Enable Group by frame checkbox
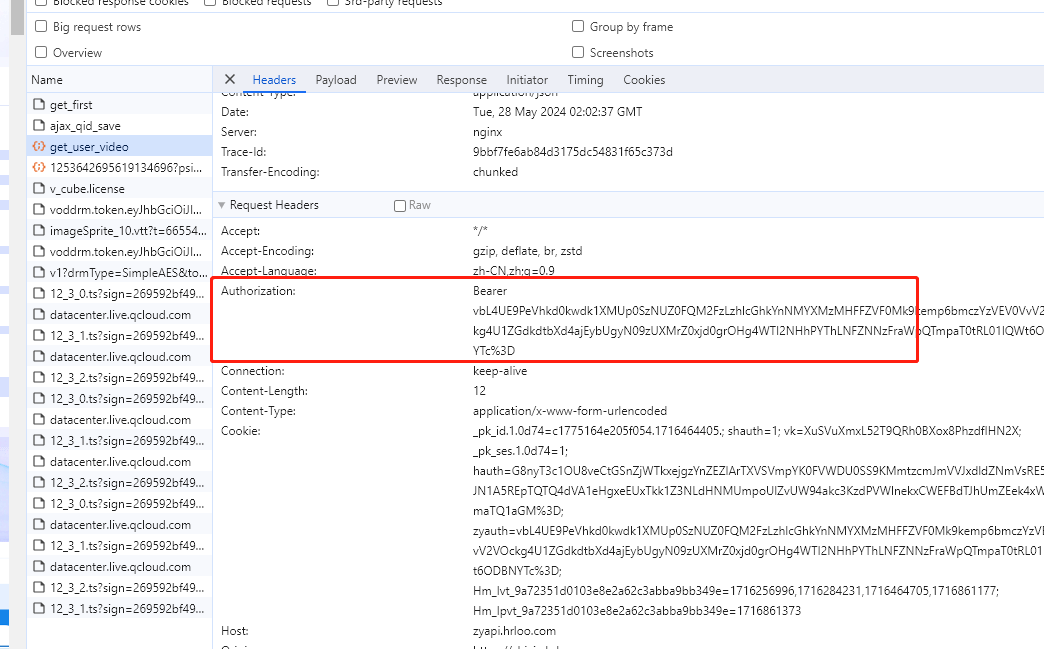Viewport: 1044px width, 649px height. coord(578,27)
